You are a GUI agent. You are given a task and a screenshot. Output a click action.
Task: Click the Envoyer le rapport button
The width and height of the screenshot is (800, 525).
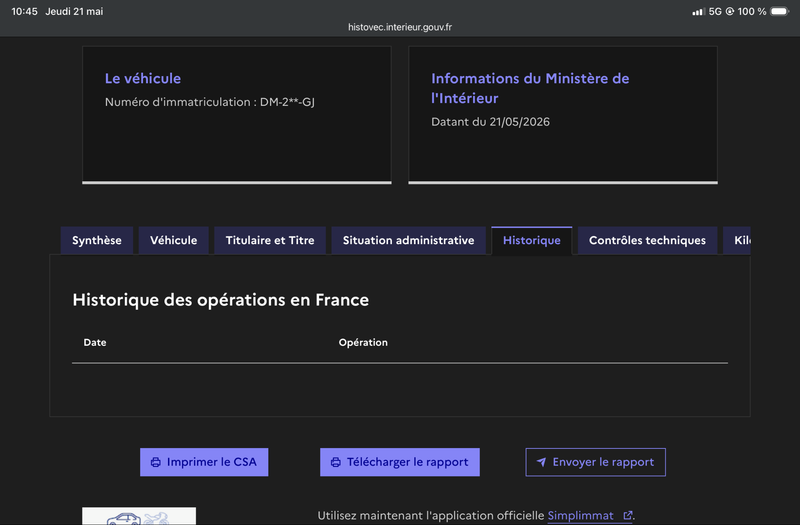[x=595, y=462]
